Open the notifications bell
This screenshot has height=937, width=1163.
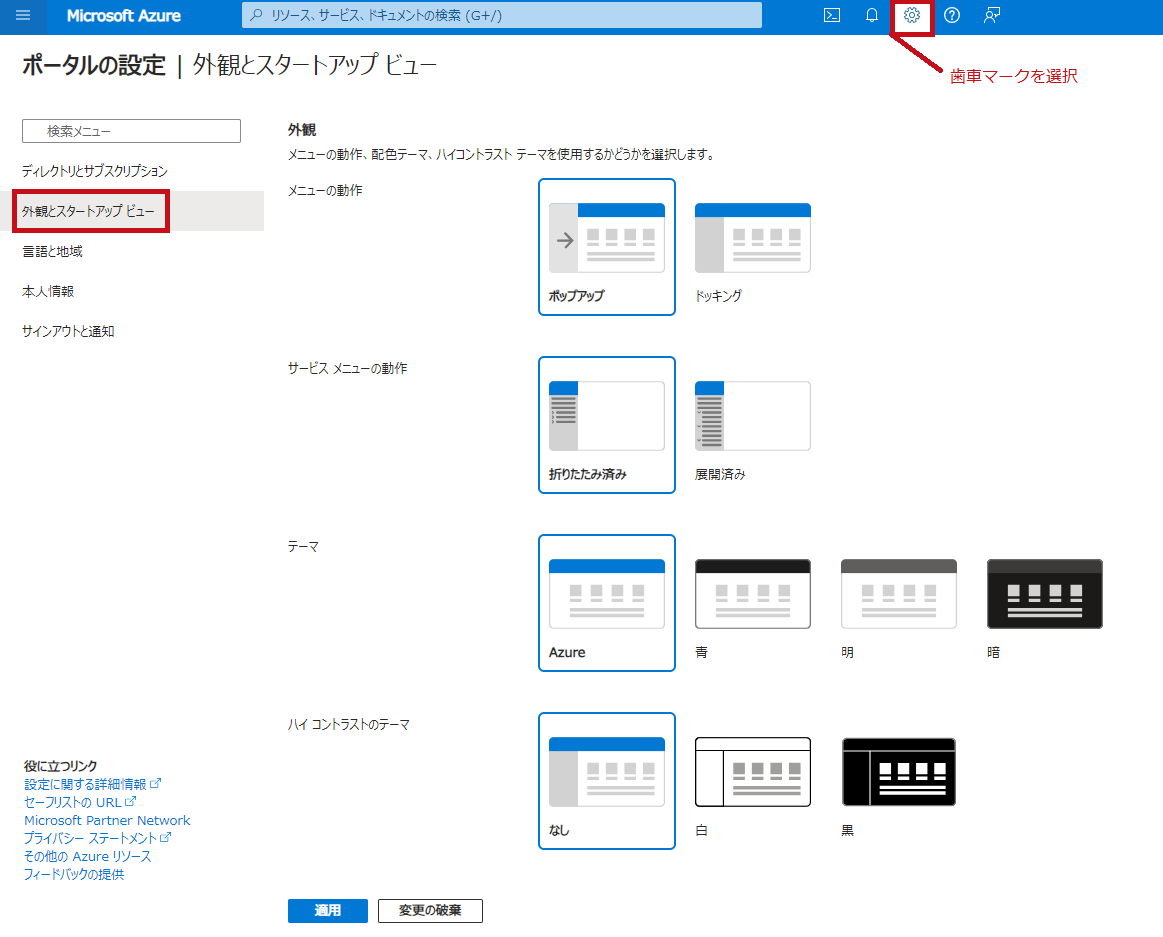pos(872,16)
